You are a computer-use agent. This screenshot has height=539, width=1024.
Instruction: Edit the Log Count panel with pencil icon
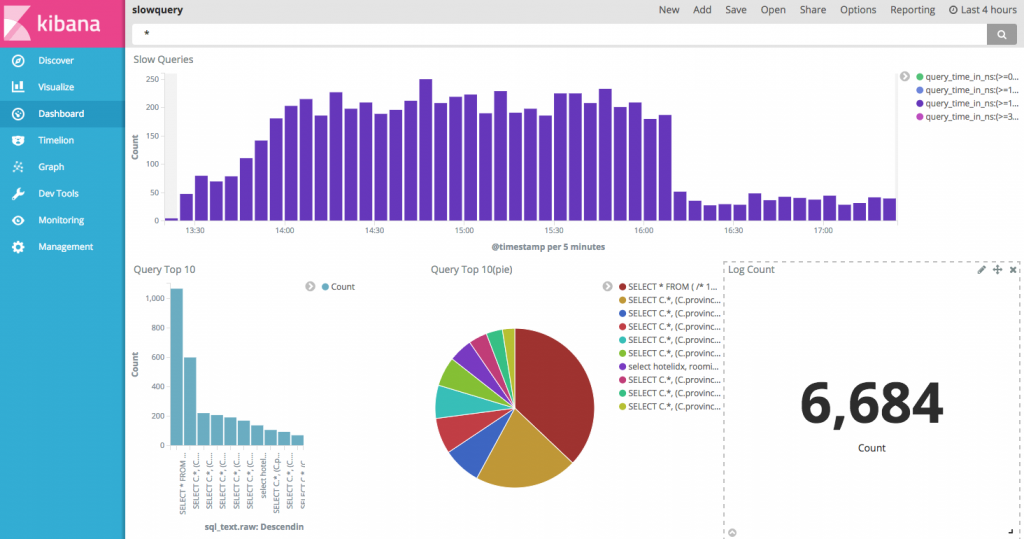click(x=981, y=270)
